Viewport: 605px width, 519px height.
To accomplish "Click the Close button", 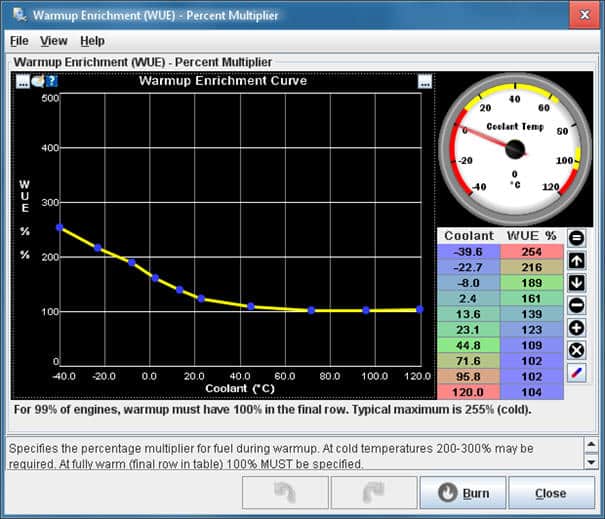I will pos(550,493).
